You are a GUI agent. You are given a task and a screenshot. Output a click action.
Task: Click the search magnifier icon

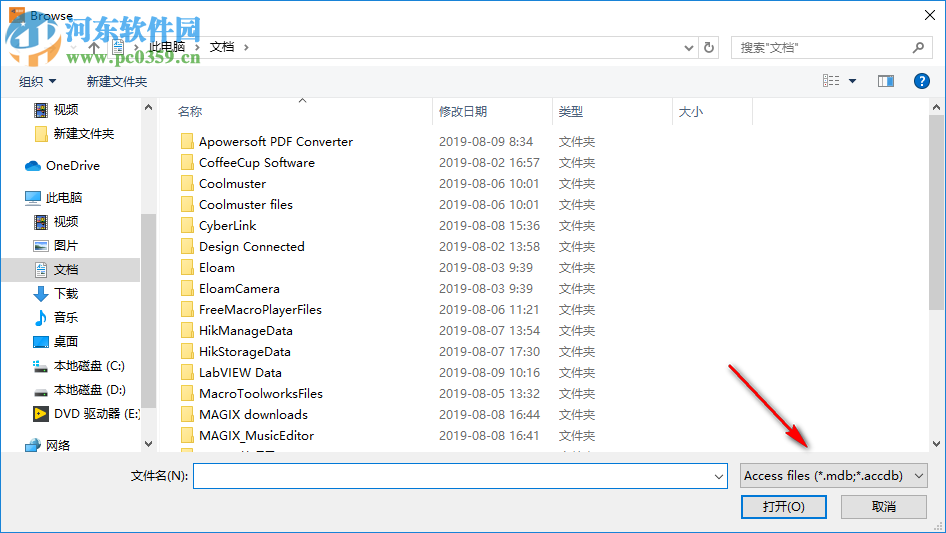point(918,47)
